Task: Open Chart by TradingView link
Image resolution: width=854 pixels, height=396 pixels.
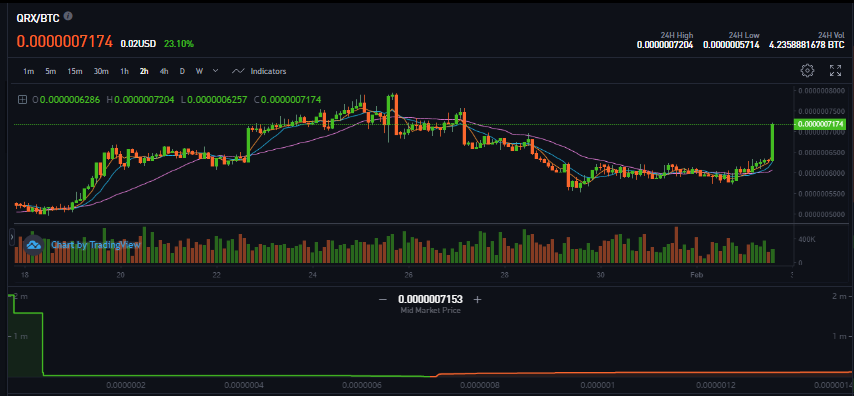Action: coord(96,245)
